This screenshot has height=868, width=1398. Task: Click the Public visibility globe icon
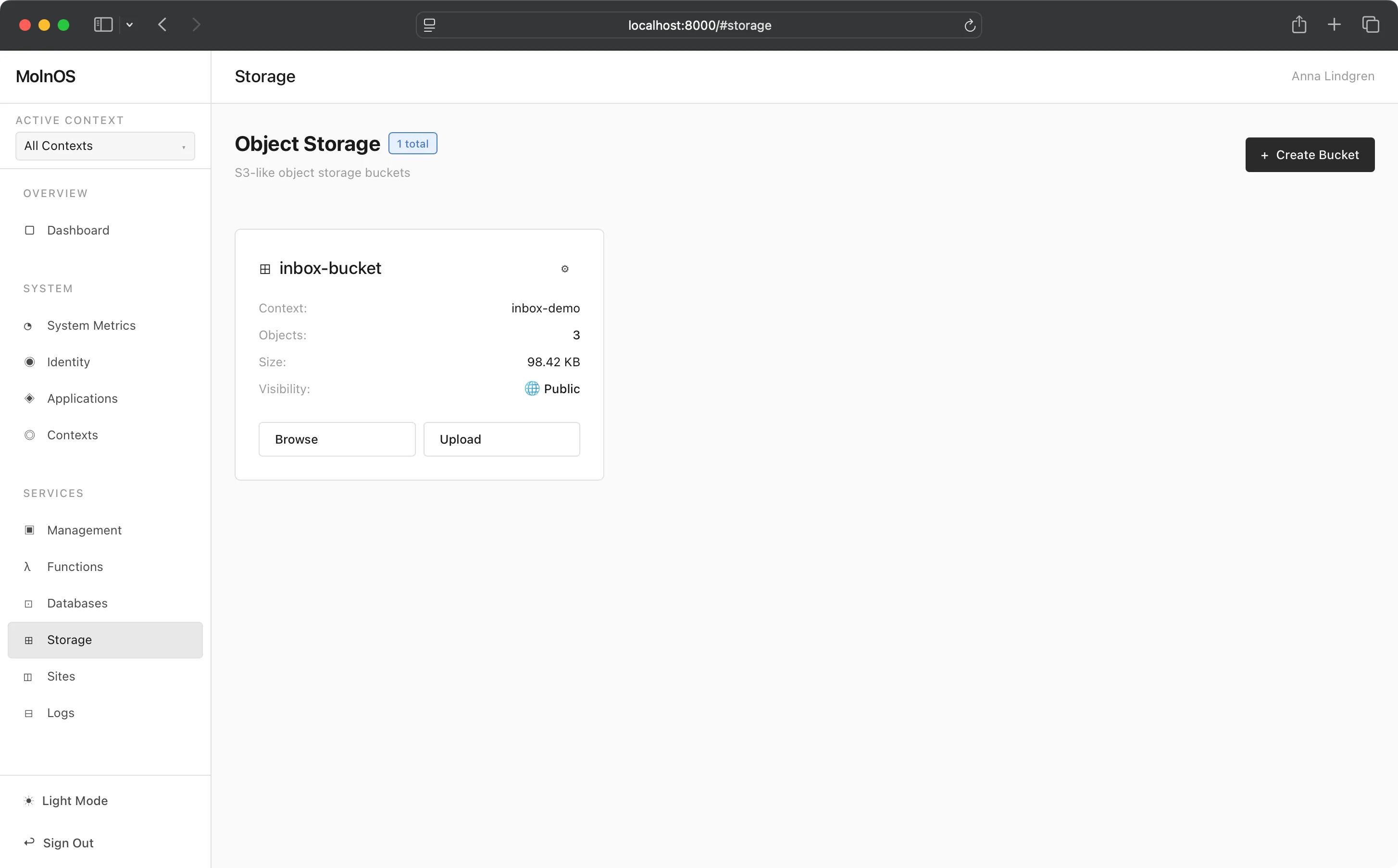pos(531,389)
